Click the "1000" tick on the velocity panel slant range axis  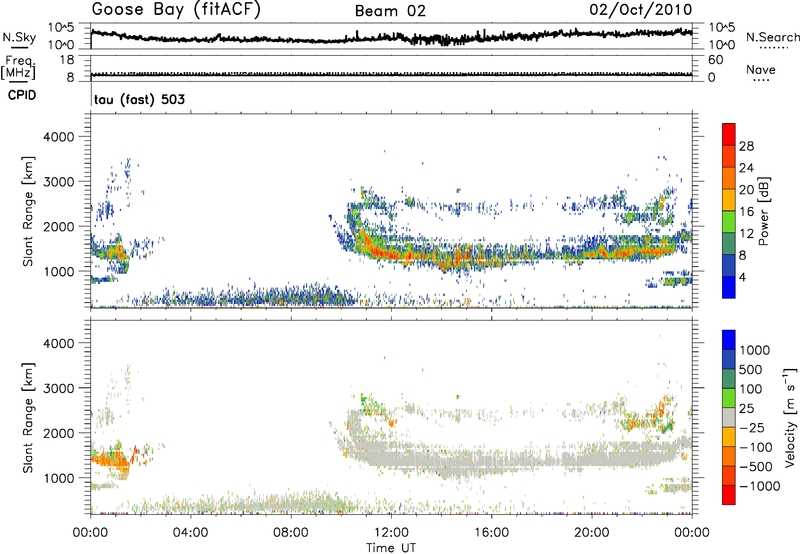[x=58, y=478]
